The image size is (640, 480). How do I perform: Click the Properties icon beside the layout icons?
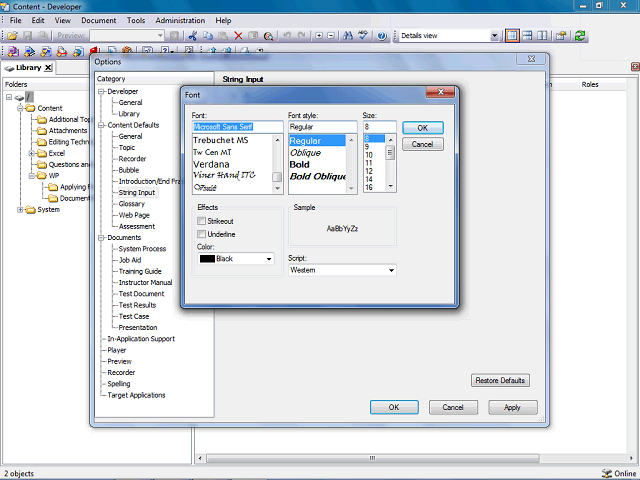(x=561, y=36)
